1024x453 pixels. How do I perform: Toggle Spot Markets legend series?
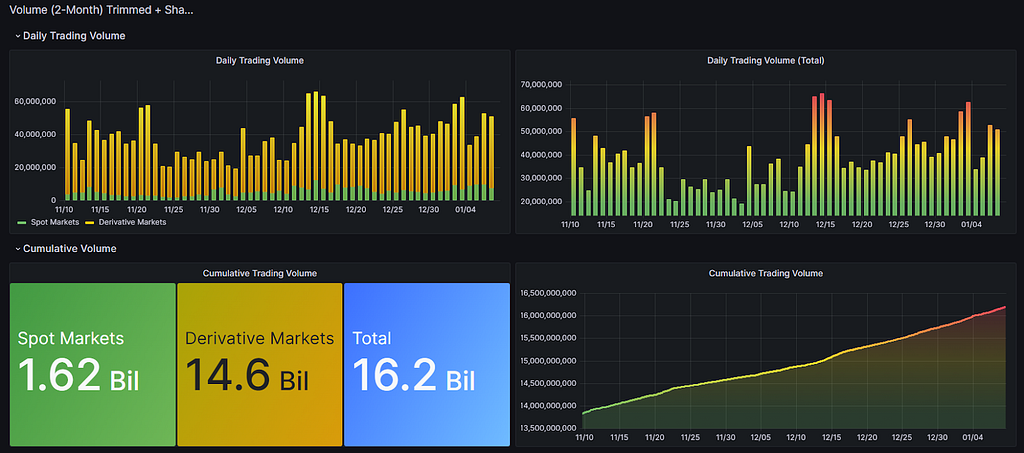(48, 222)
